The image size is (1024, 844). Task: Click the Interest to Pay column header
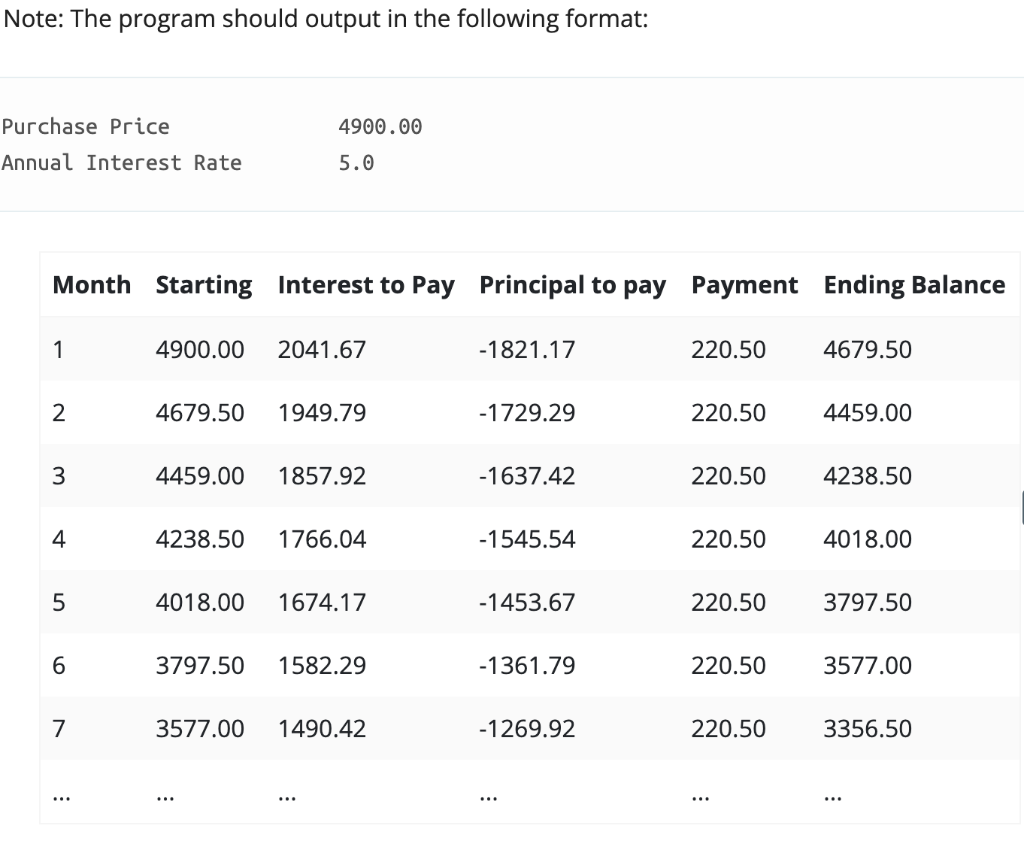(366, 285)
